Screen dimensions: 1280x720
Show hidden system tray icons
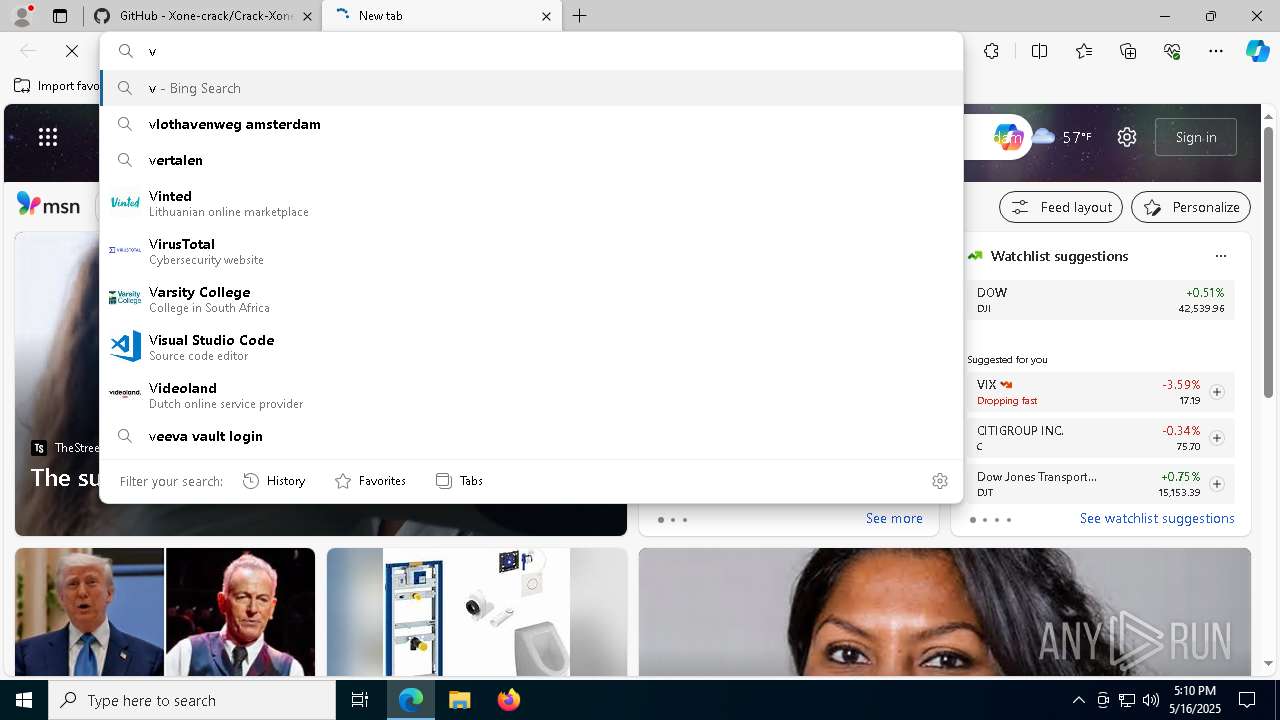pyautogui.click(x=1078, y=700)
